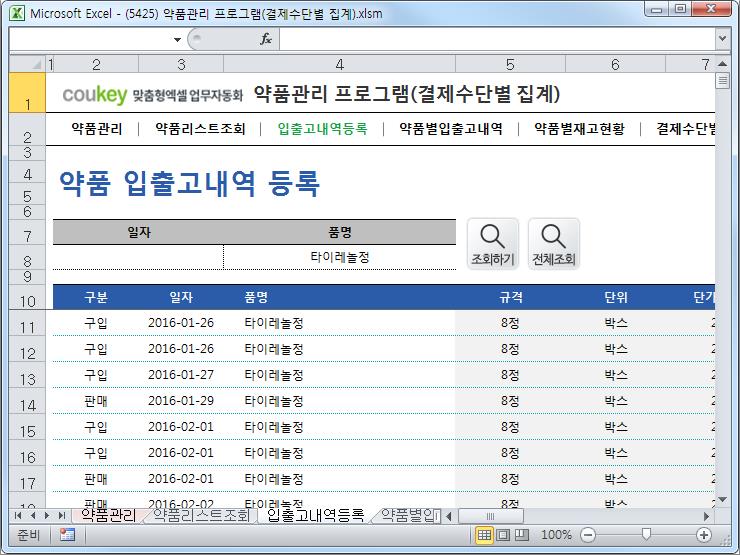Go to last sheet tab arrow
This screenshot has width=740, height=555.
(x=61, y=515)
